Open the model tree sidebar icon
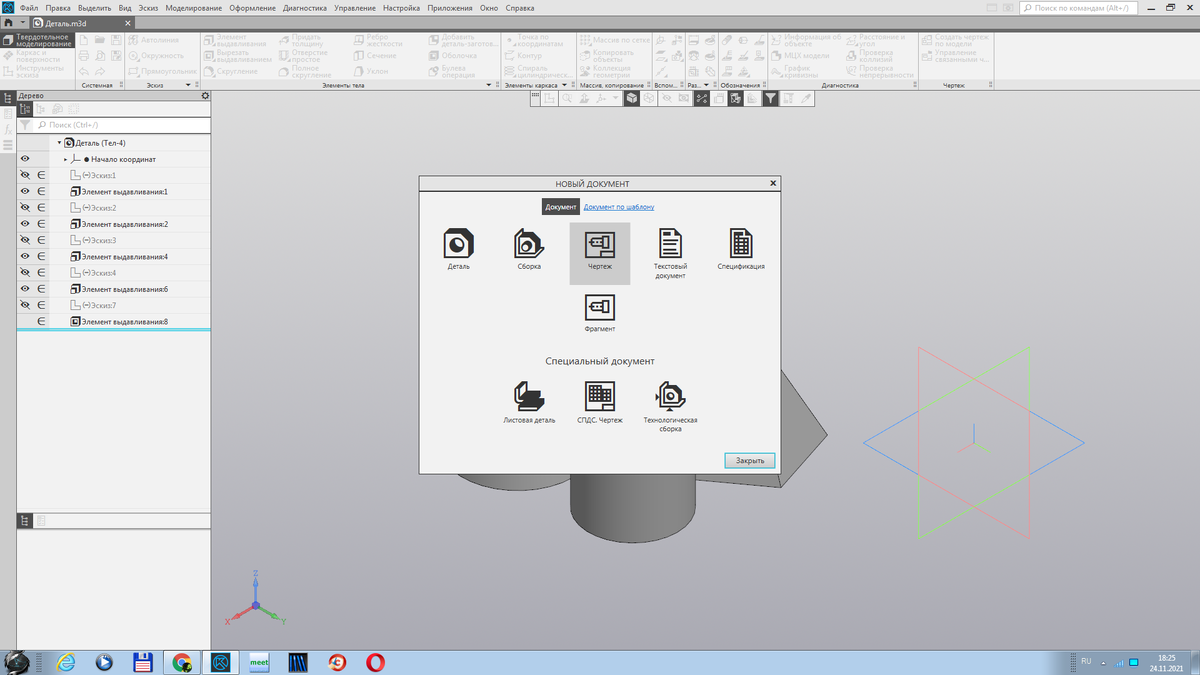The height and width of the screenshot is (675, 1200). point(8,97)
